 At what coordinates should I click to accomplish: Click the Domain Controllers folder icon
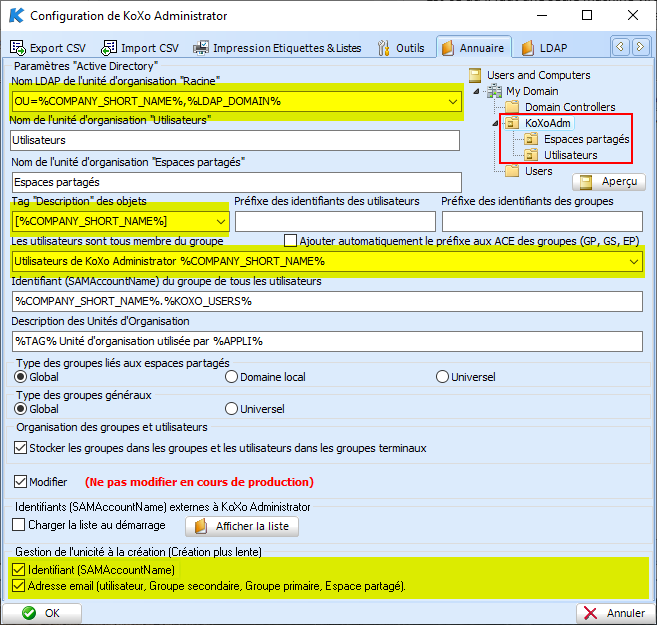(x=512, y=107)
